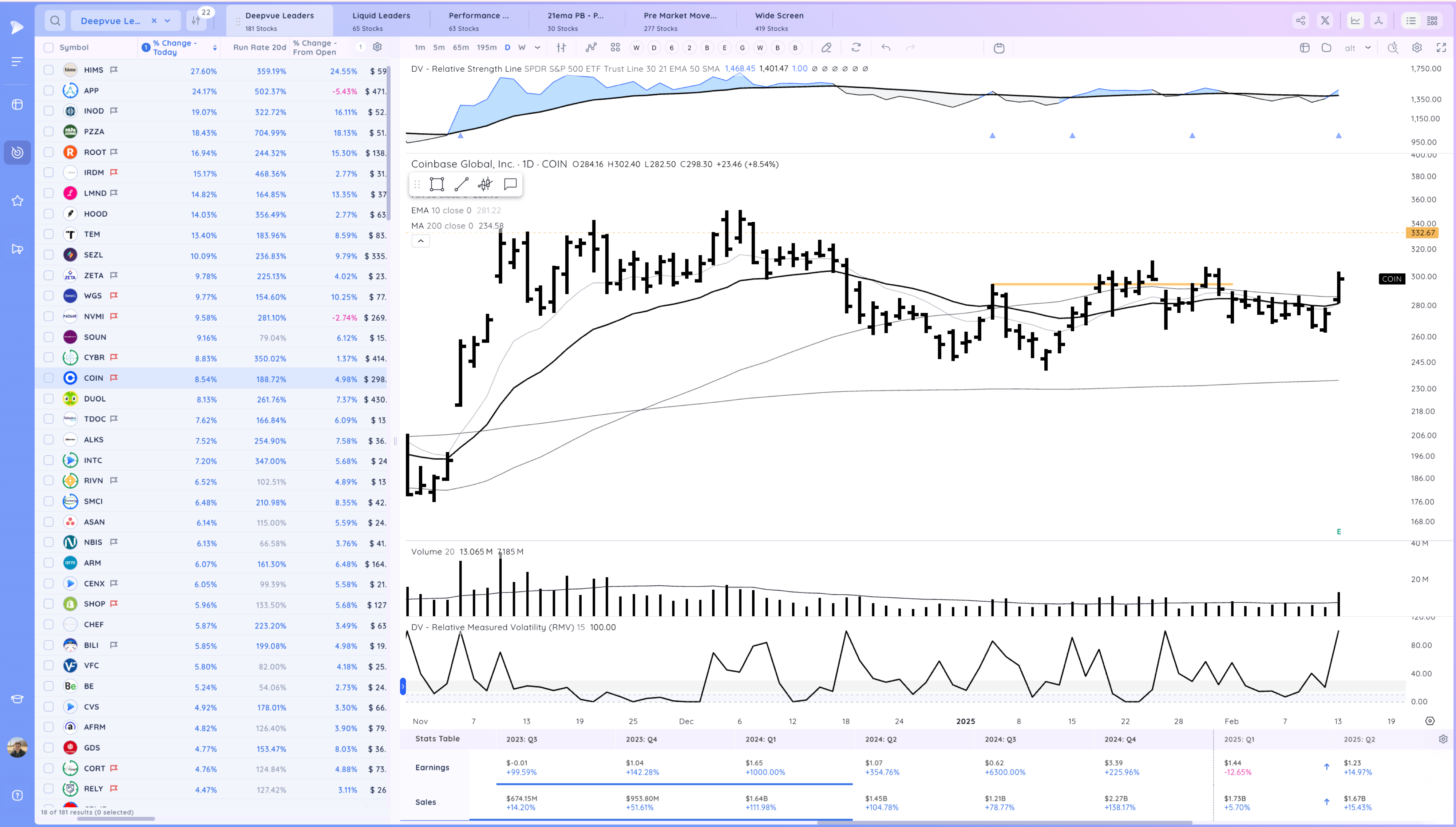Click the refresh chart icon

856,48
